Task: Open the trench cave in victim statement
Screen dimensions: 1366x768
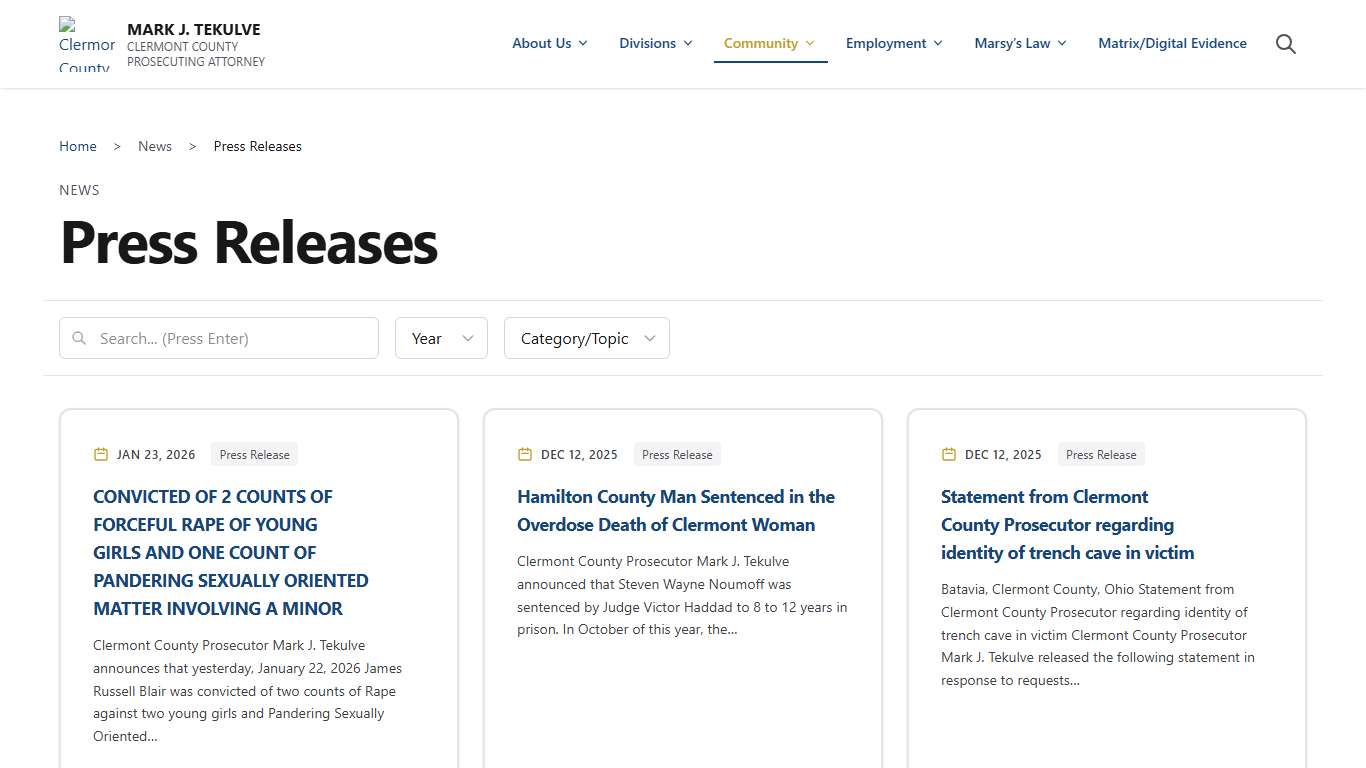Action: pyautogui.click(x=1067, y=524)
